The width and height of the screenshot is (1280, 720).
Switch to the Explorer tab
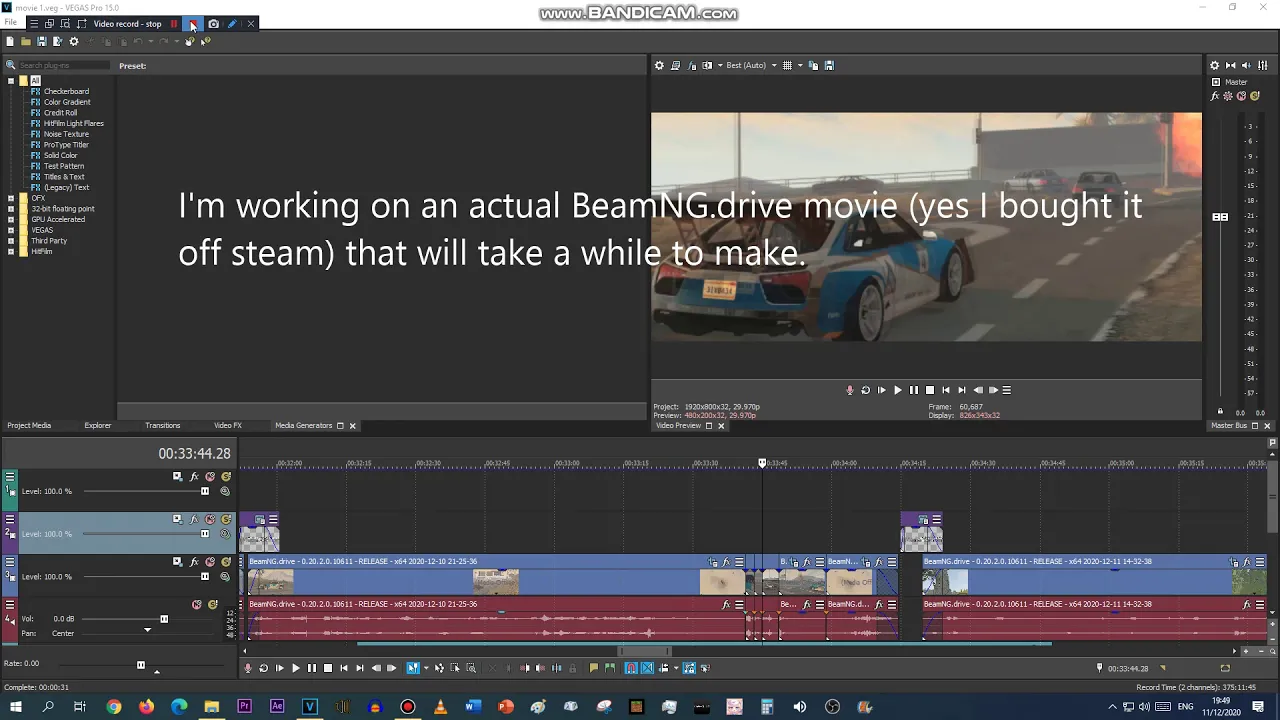tap(98, 426)
